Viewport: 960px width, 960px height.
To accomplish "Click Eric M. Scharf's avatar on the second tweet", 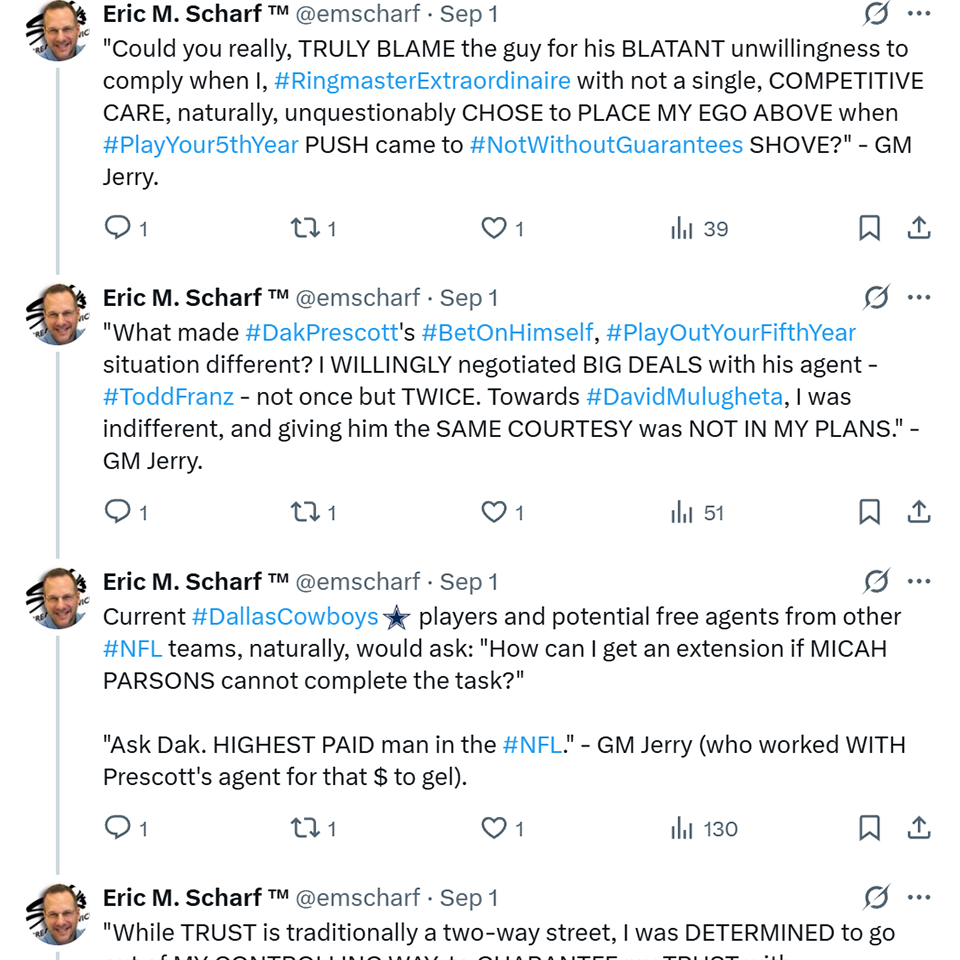I will pos(58,314).
